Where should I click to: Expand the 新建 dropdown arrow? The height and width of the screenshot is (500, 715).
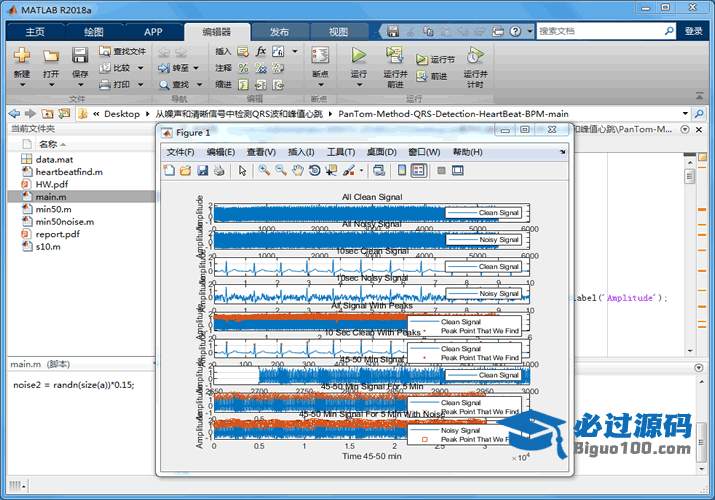point(22,85)
